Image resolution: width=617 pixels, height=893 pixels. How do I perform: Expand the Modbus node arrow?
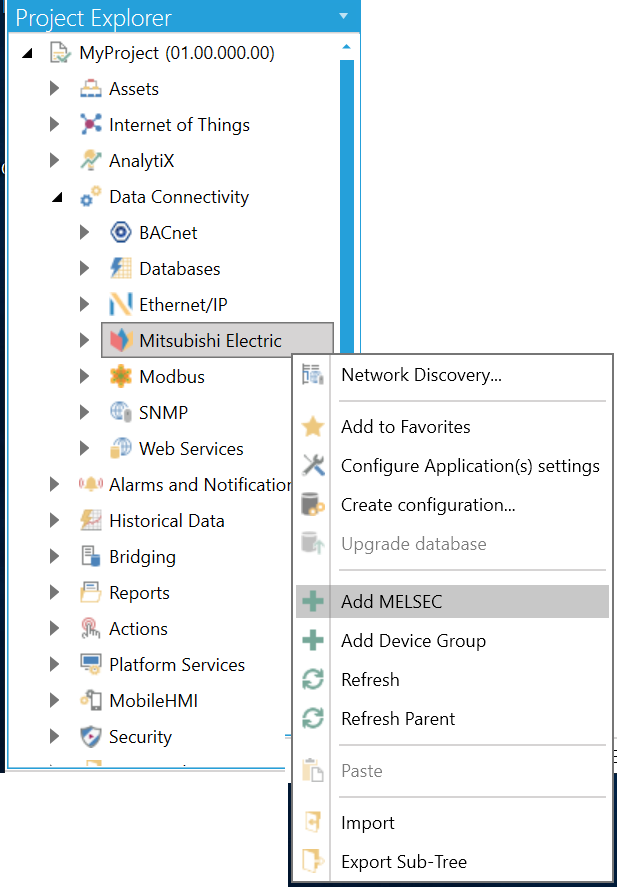[84, 376]
